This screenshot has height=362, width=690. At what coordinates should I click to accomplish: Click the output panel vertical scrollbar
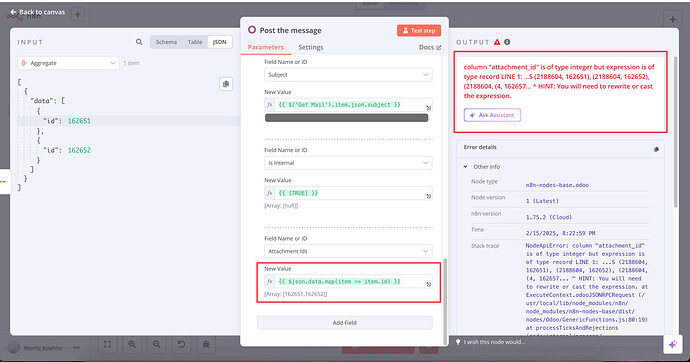(x=676, y=132)
